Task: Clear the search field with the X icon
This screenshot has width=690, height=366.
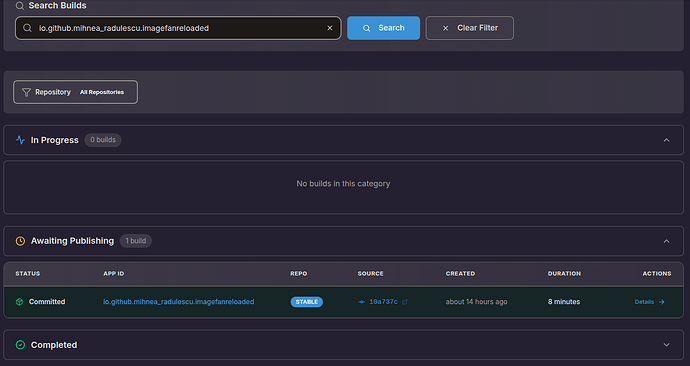Action: tap(330, 28)
